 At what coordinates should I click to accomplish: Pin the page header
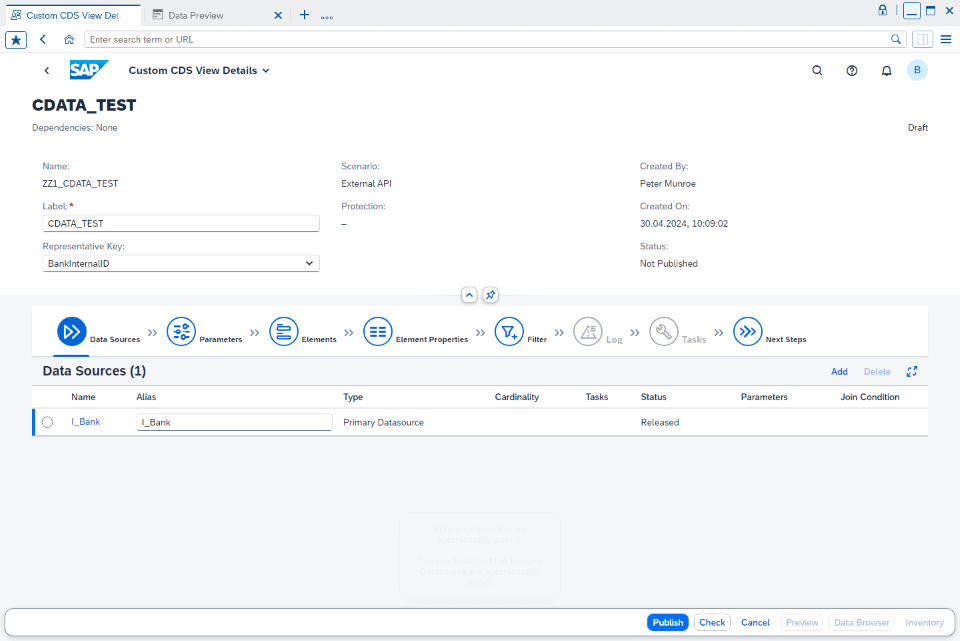coord(489,295)
